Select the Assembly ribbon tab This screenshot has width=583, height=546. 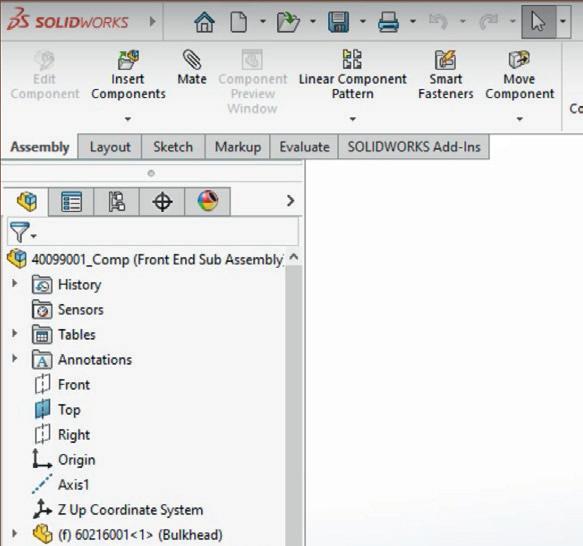coord(40,147)
